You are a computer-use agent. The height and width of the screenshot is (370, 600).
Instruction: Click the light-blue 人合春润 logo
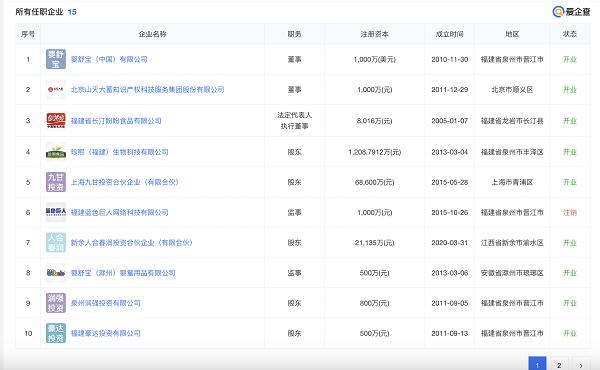pyautogui.click(x=56, y=243)
